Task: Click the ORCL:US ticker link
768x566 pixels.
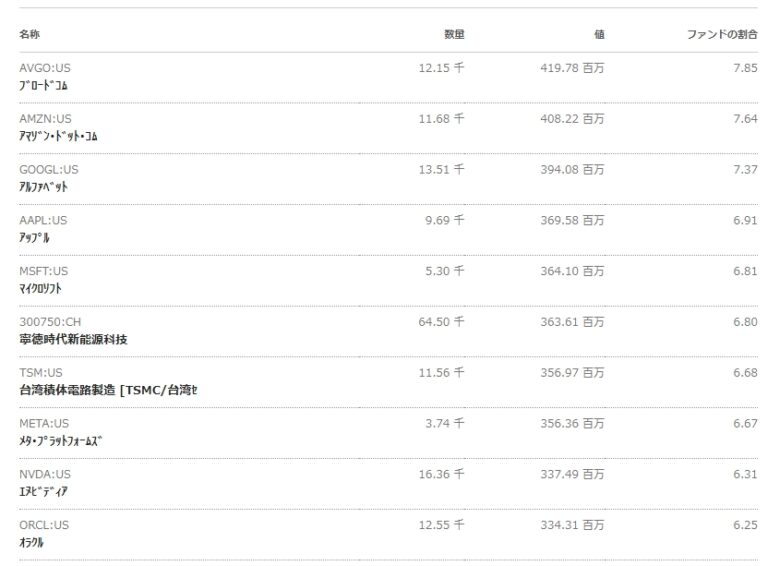Action: pyautogui.click(x=44, y=525)
